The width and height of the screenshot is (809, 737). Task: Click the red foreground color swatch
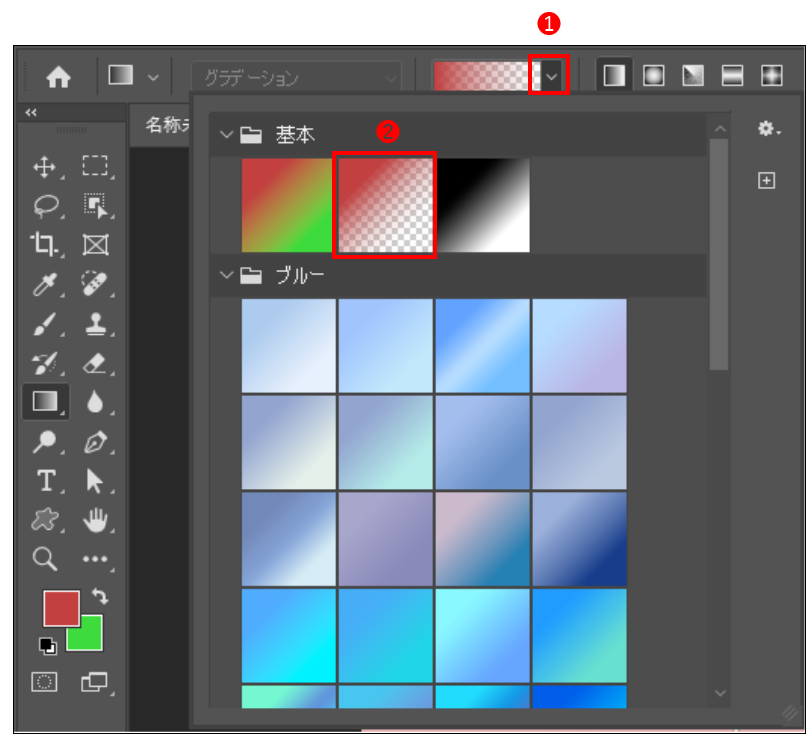[x=60, y=607]
